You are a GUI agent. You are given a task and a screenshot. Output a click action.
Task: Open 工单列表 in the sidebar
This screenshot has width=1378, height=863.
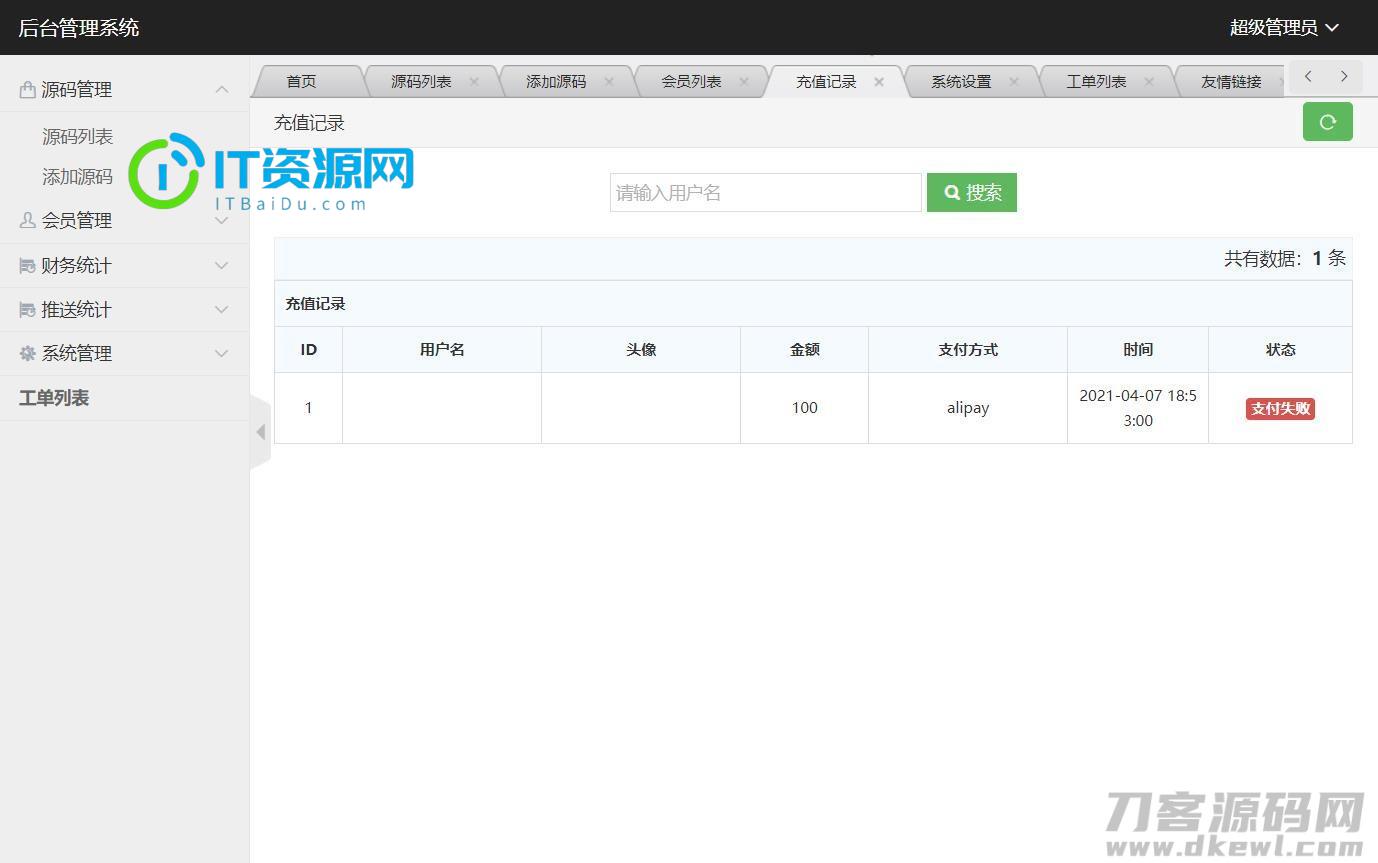tap(54, 398)
